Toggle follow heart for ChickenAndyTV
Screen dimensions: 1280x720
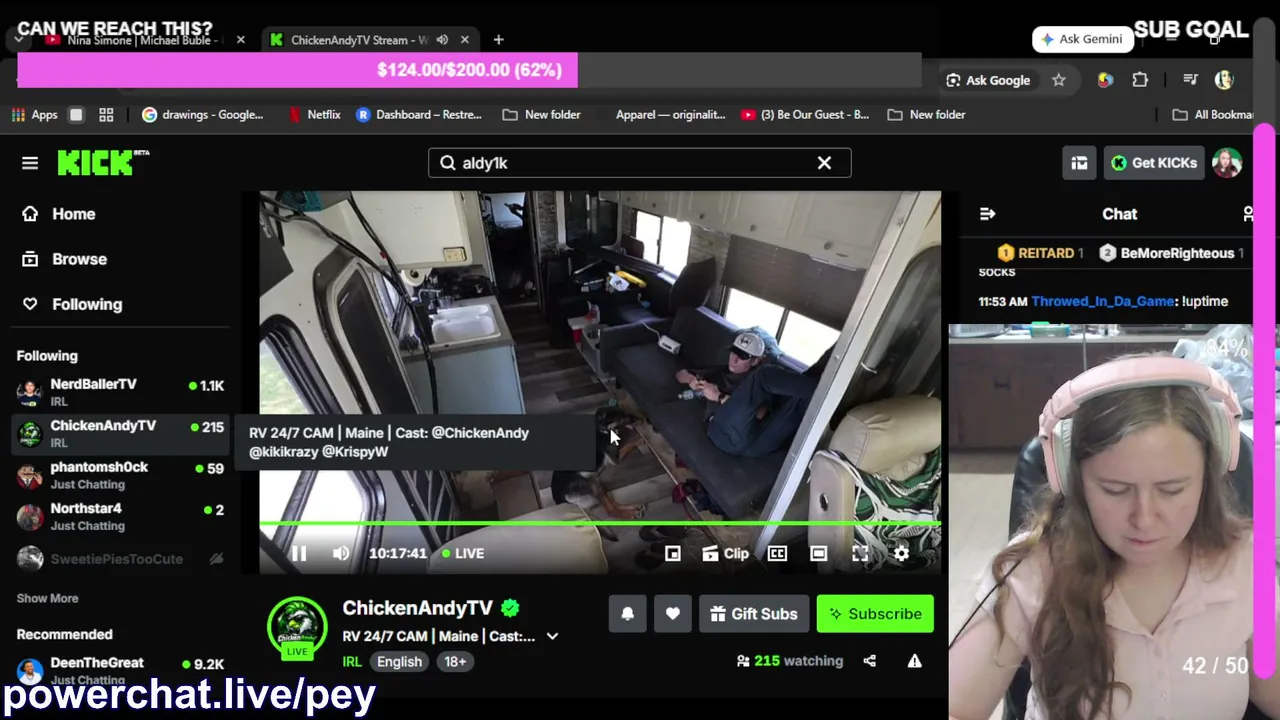(x=673, y=614)
